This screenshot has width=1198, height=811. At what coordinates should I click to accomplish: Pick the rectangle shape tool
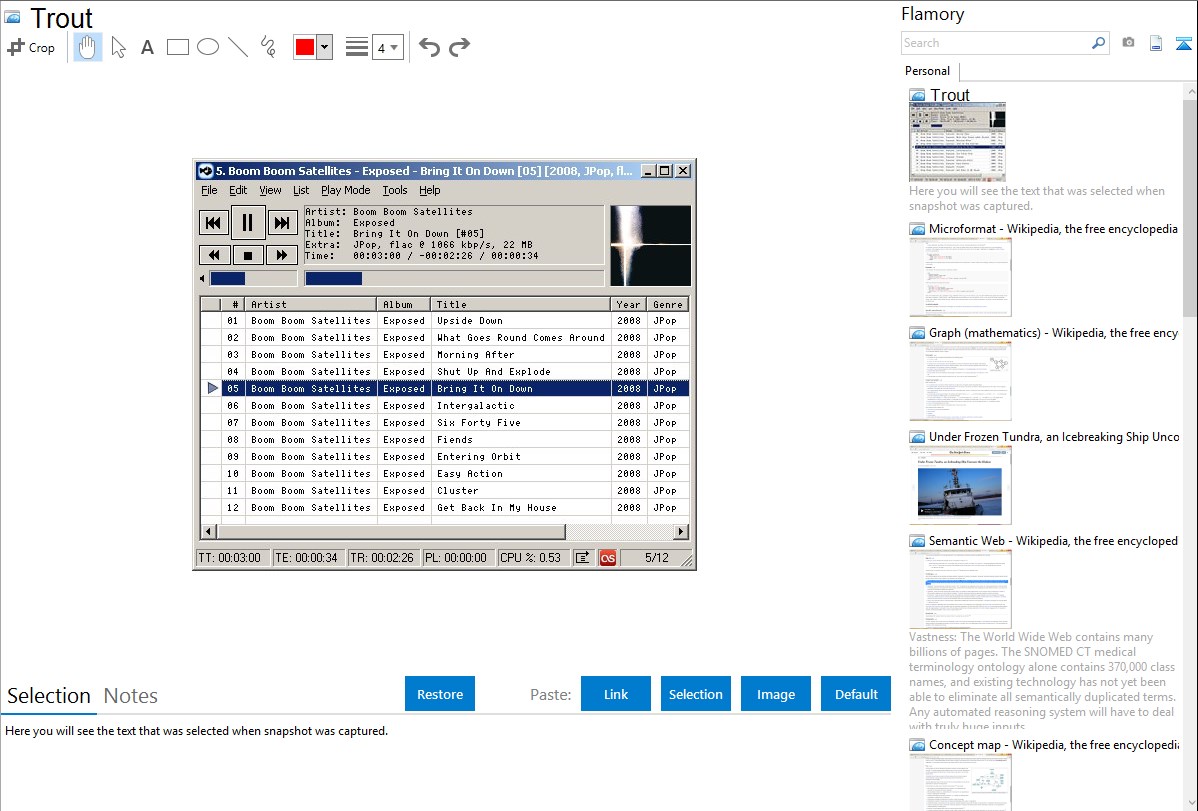pyautogui.click(x=178, y=47)
